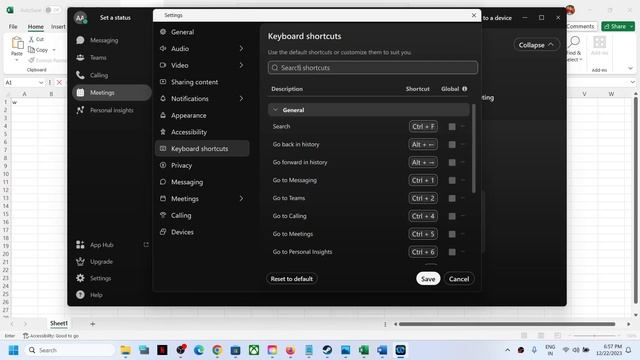Click the Upgrade crown icon
Image resolution: width=640 pixels, height=360 pixels.
pyautogui.click(x=80, y=262)
